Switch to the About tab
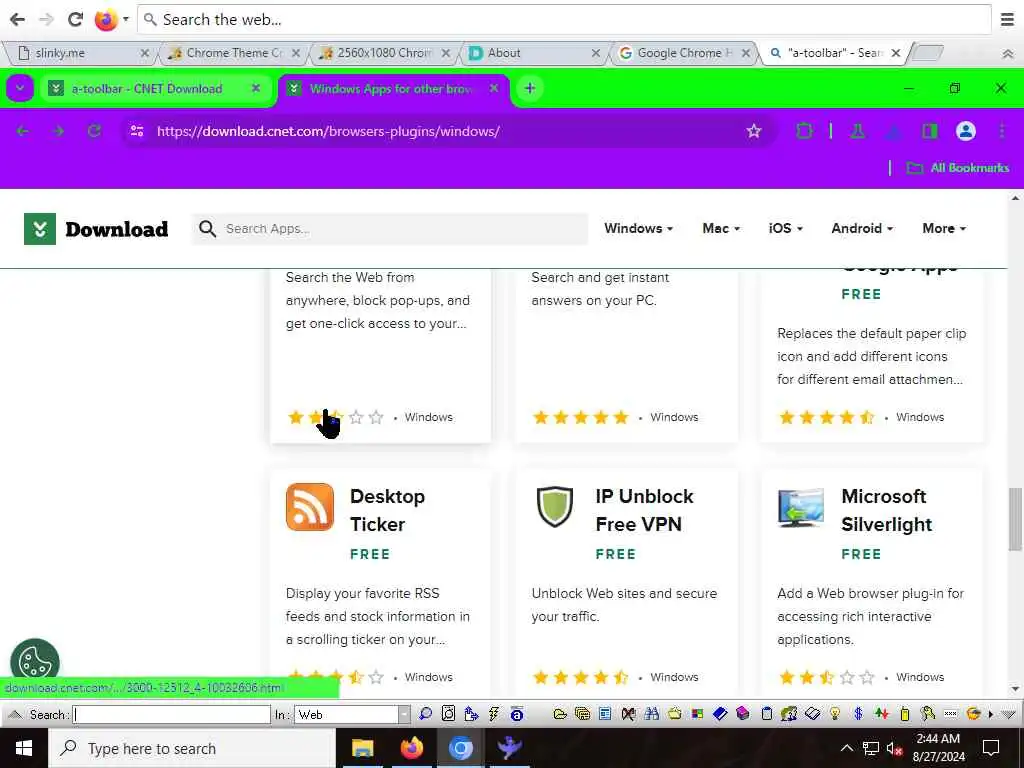The image size is (1024, 768). coord(534,53)
